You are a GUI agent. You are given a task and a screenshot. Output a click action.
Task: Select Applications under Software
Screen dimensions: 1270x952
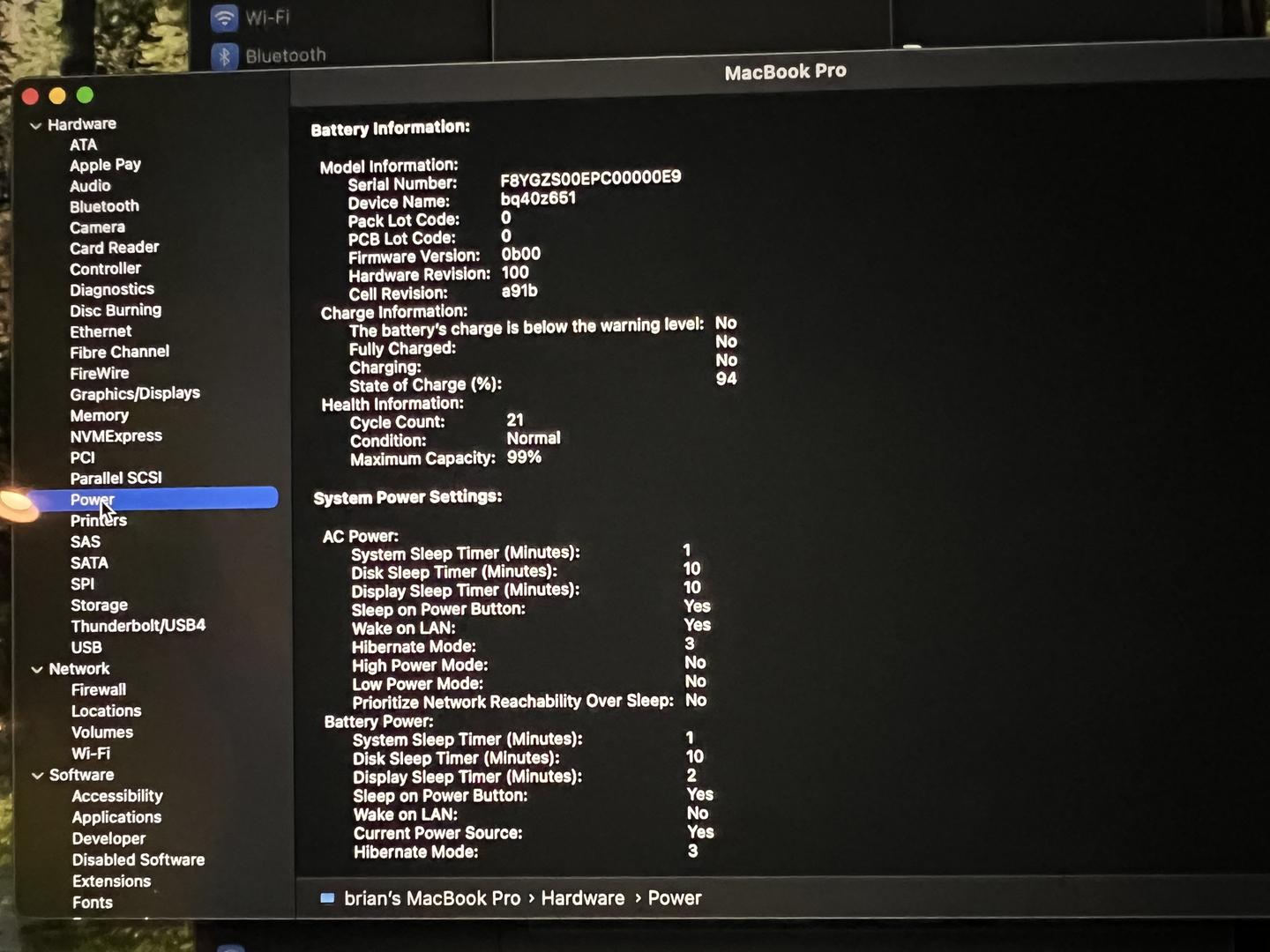tap(116, 817)
